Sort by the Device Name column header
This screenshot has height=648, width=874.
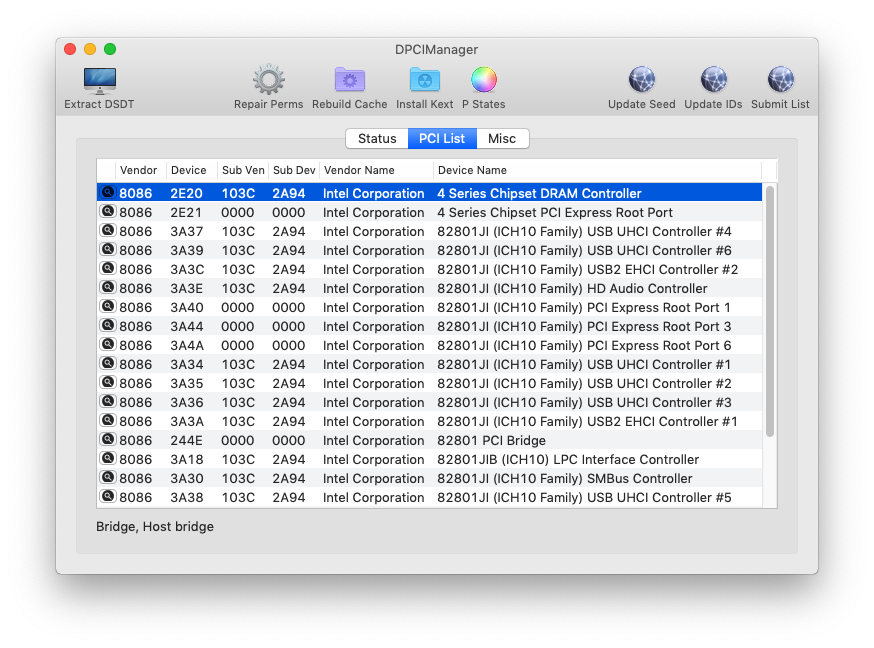(472, 170)
